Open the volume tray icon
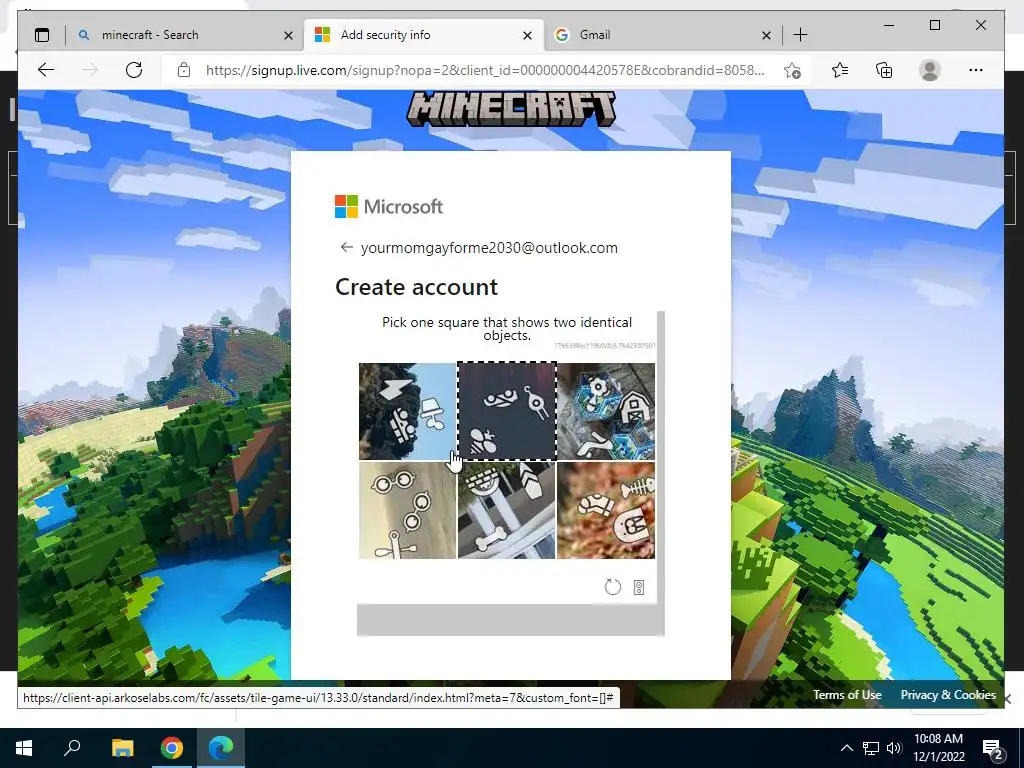Image resolution: width=1024 pixels, height=768 pixels. tap(894, 748)
